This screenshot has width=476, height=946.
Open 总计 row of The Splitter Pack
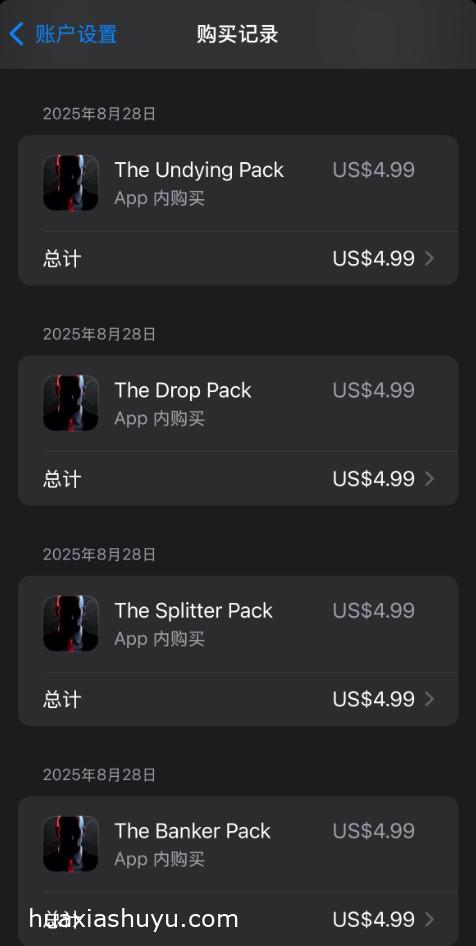(238, 699)
